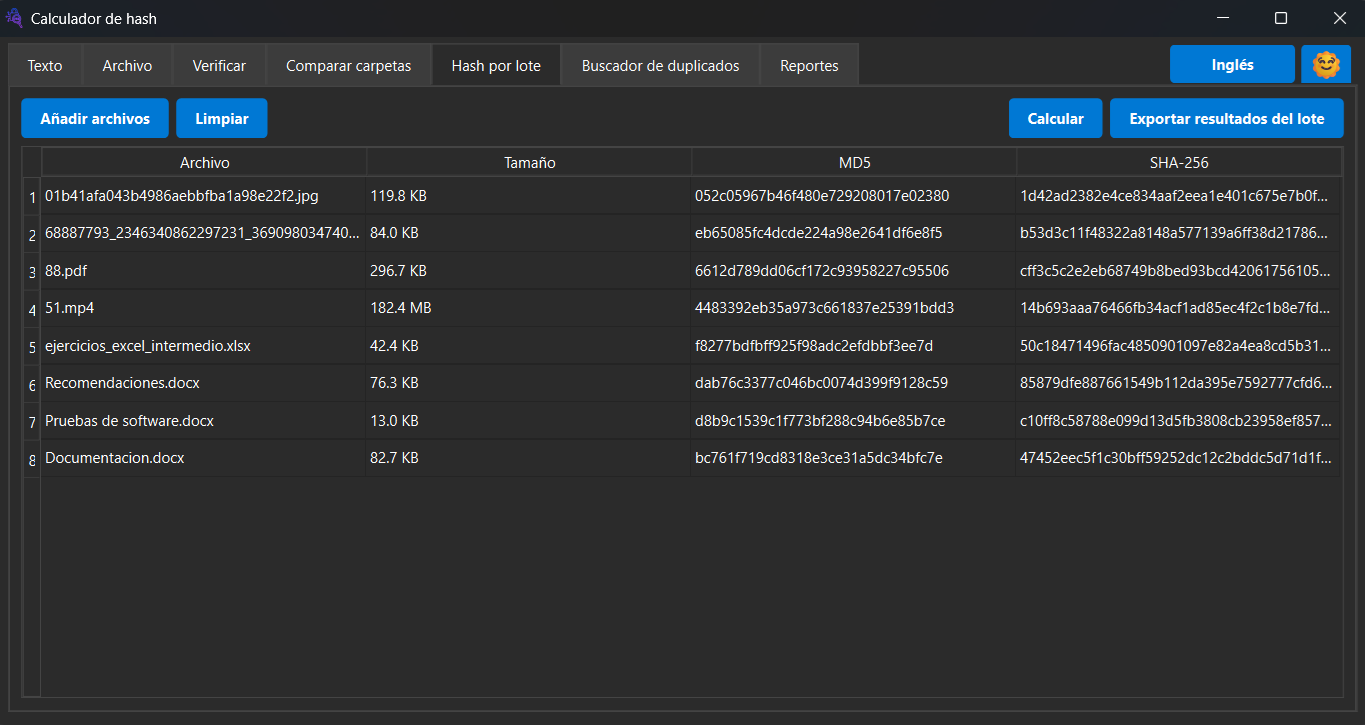
Task: Click the sun face theme toggle icon
Action: (x=1326, y=65)
